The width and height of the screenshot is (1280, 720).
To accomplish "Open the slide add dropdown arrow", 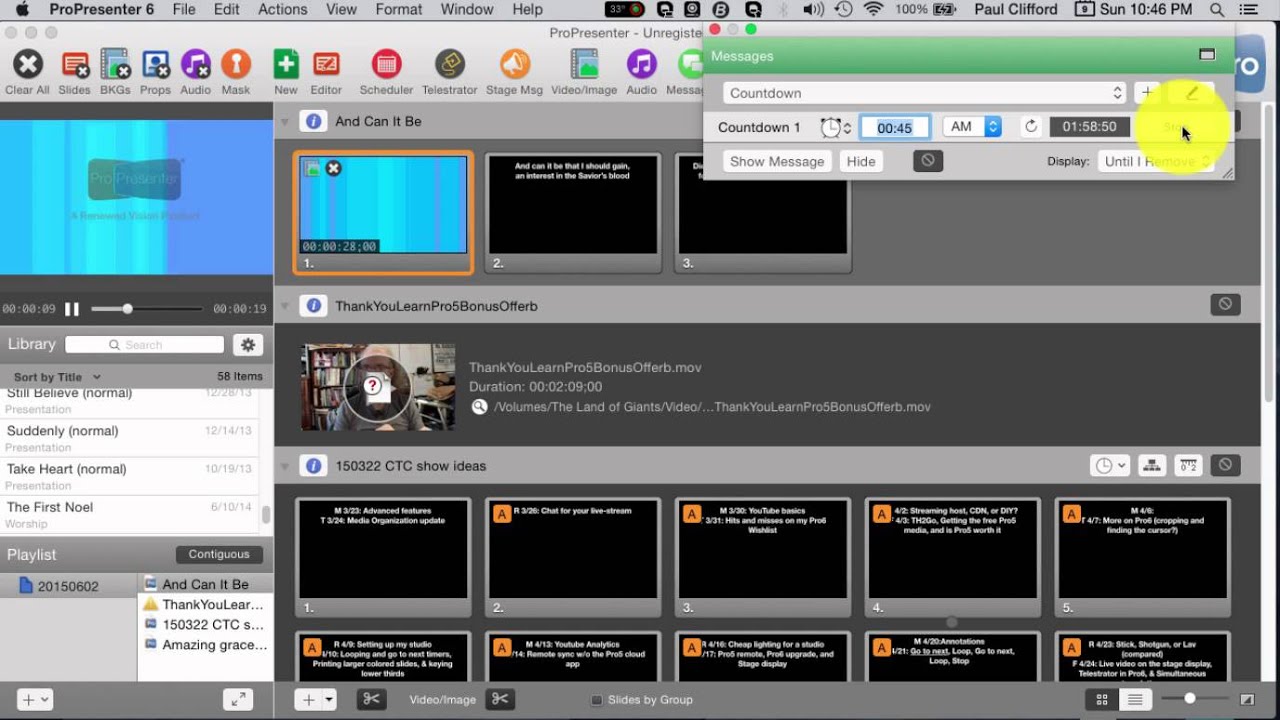I will point(329,700).
